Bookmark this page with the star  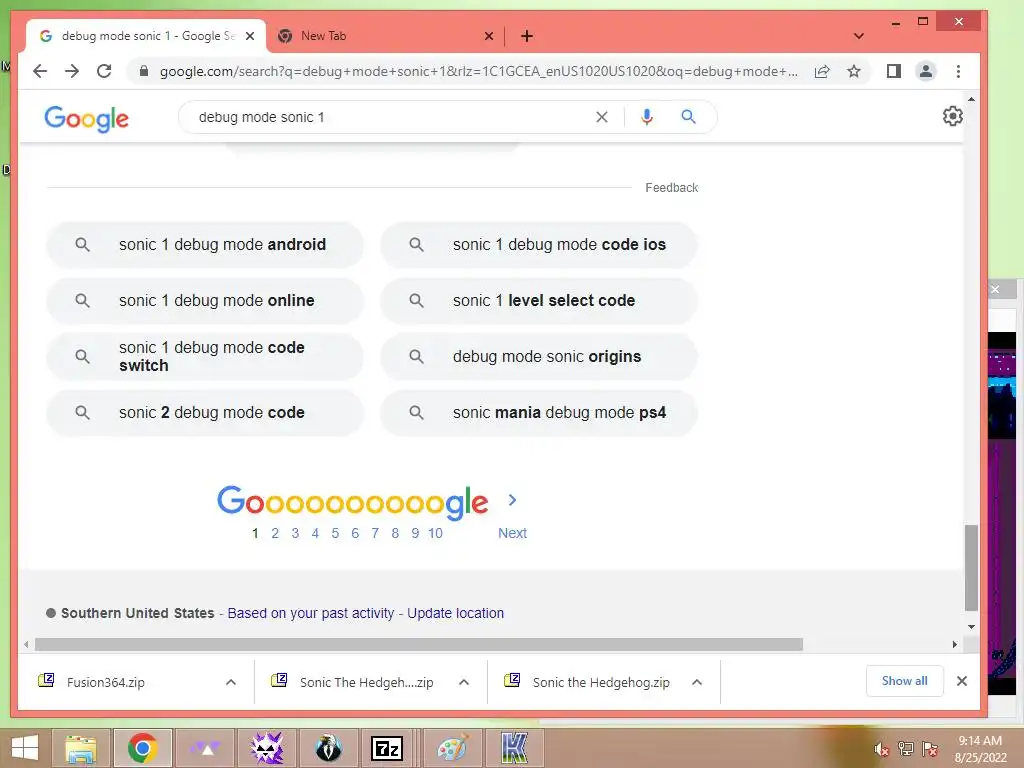click(x=854, y=71)
